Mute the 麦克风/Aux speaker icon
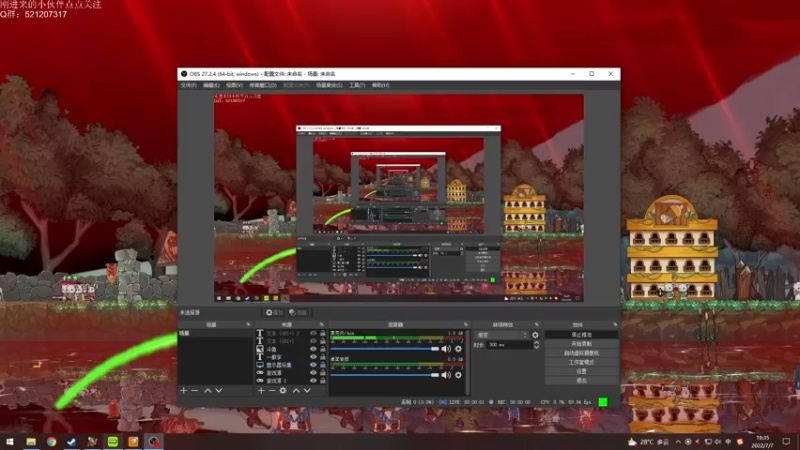This screenshot has width=800, height=450. click(446, 348)
